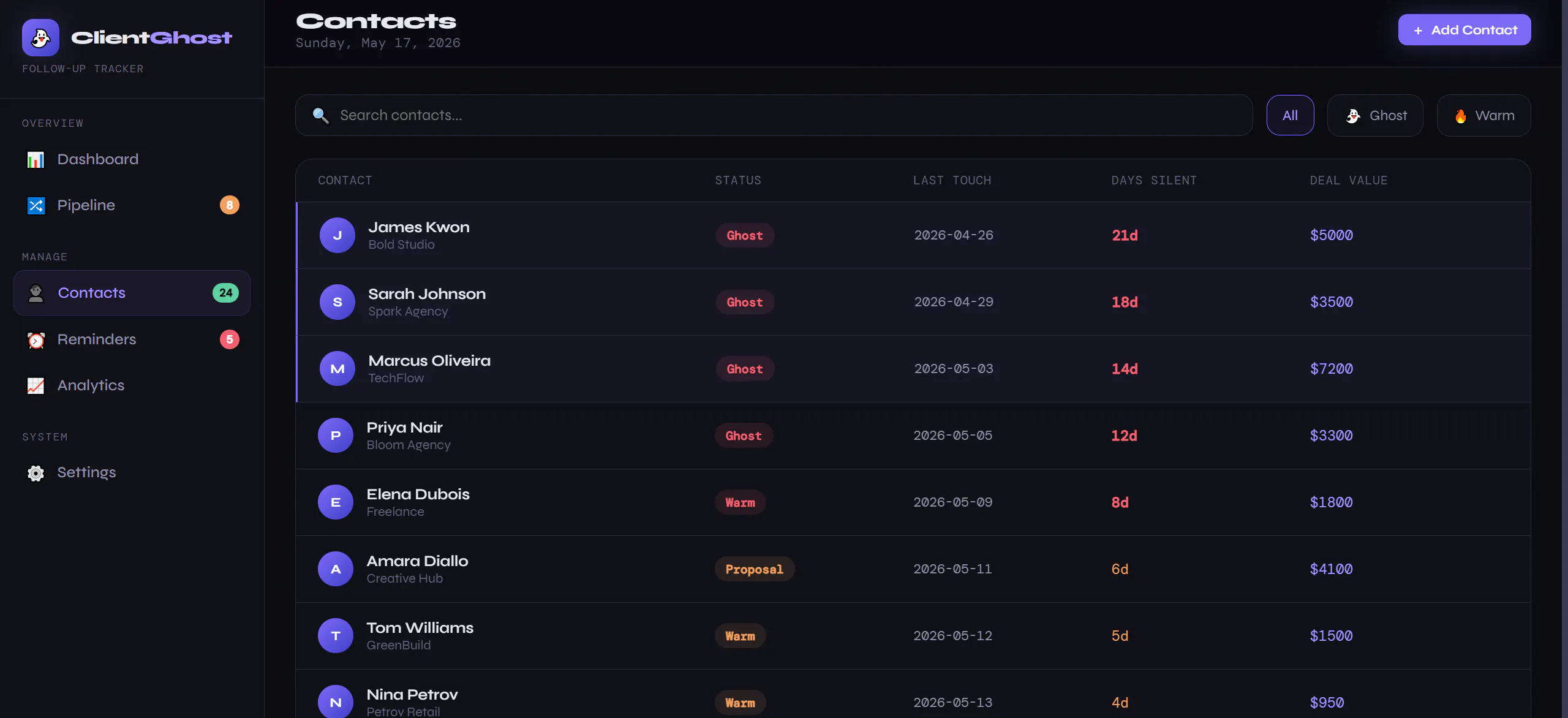
Task: Click the flame emoji in Warm filter
Action: (1461, 116)
